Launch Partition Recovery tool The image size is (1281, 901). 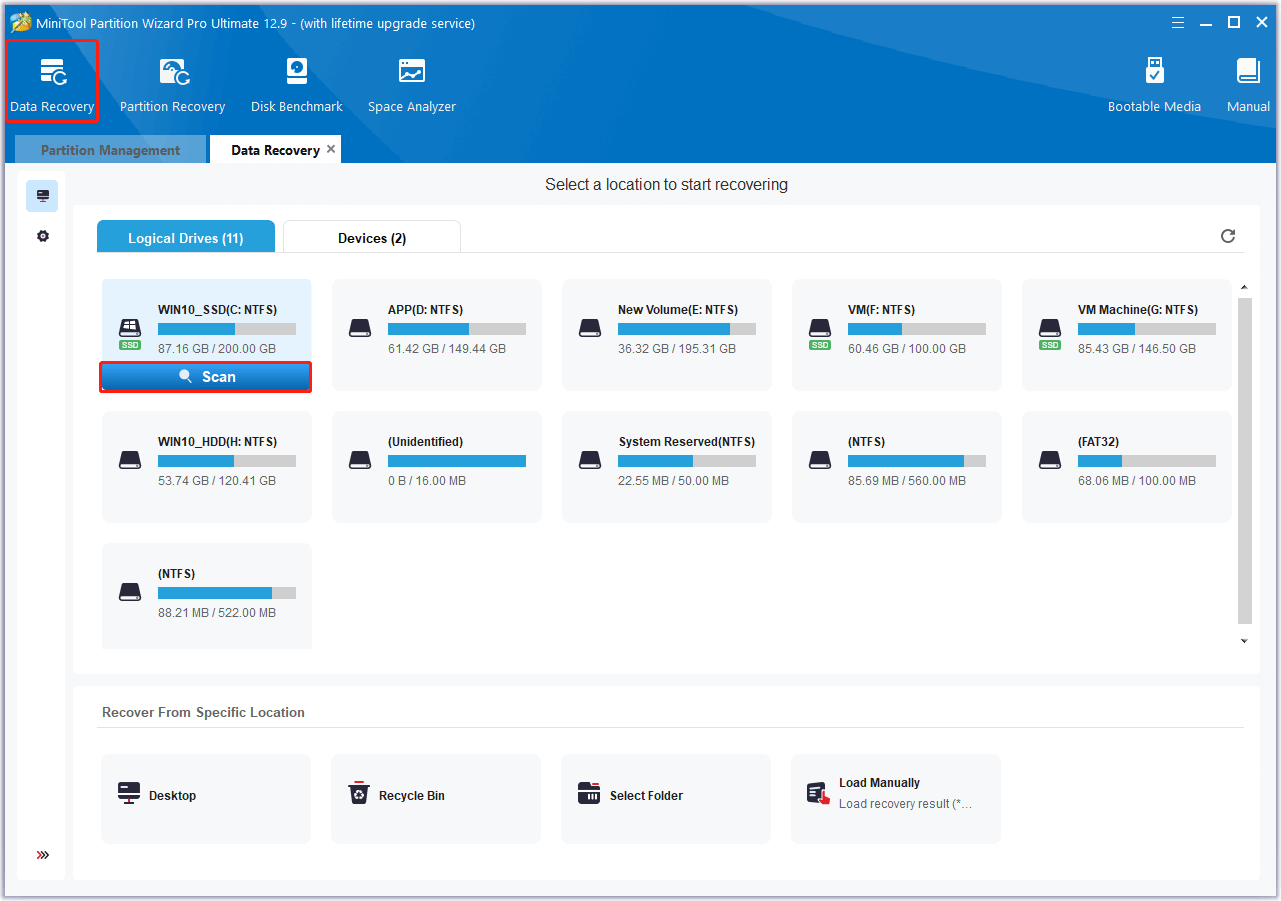point(172,84)
